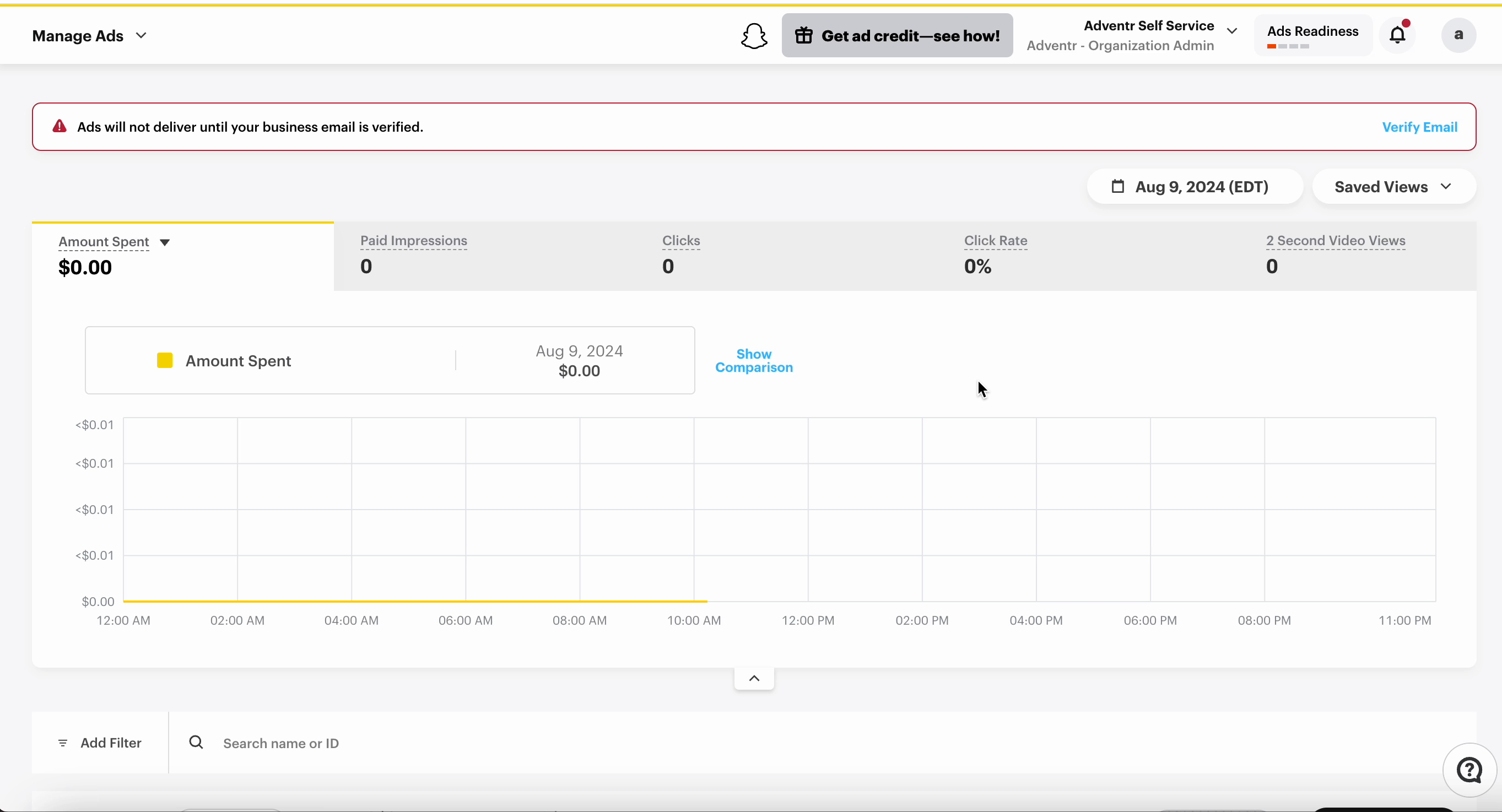Image resolution: width=1502 pixels, height=812 pixels.
Task: Click the search magnifier icon
Action: click(x=196, y=742)
